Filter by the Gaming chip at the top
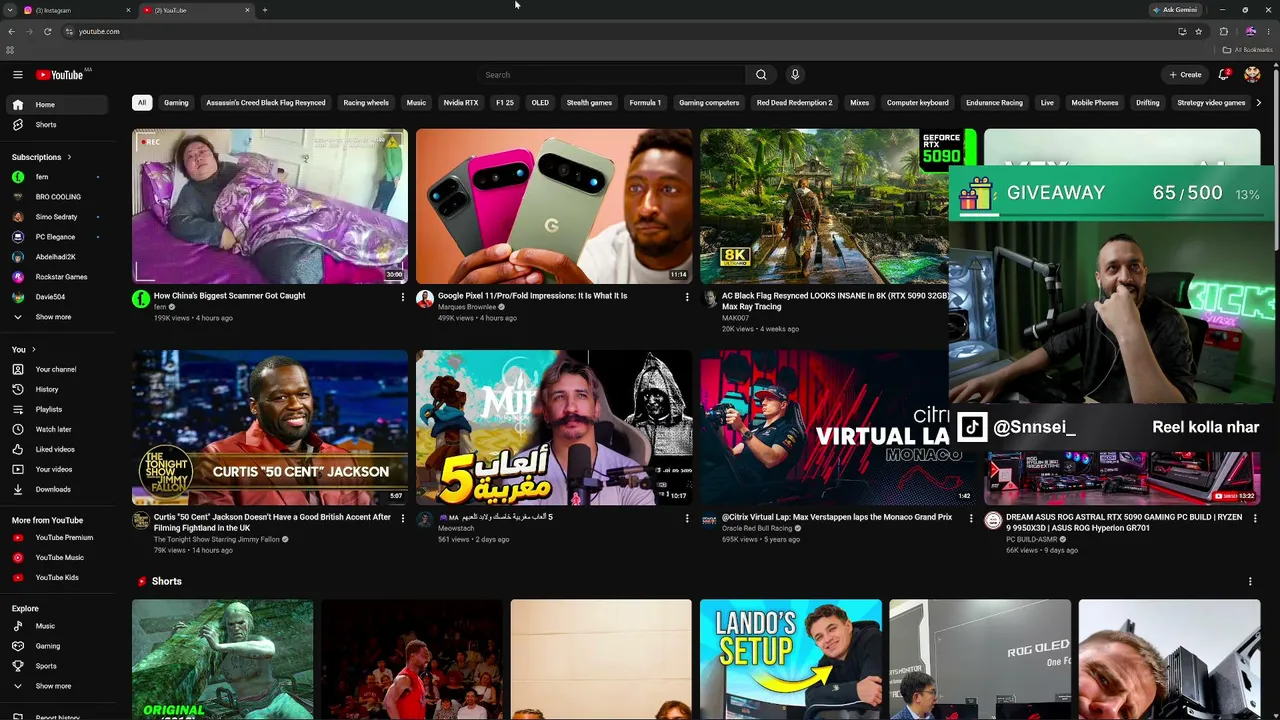Image resolution: width=1280 pixels, height=720 pixels. click(x=176, y=102)
